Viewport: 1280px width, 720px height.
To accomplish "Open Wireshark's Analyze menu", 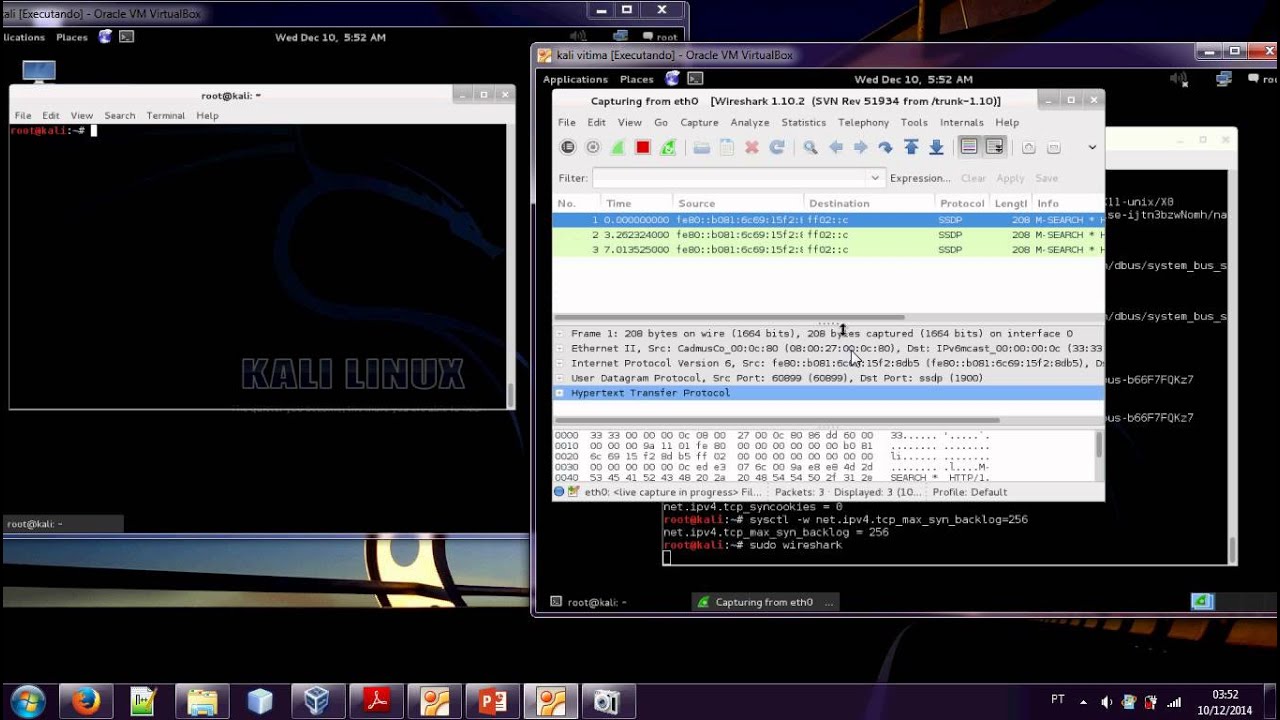I will pyautogui.click(x=749, y=123).
